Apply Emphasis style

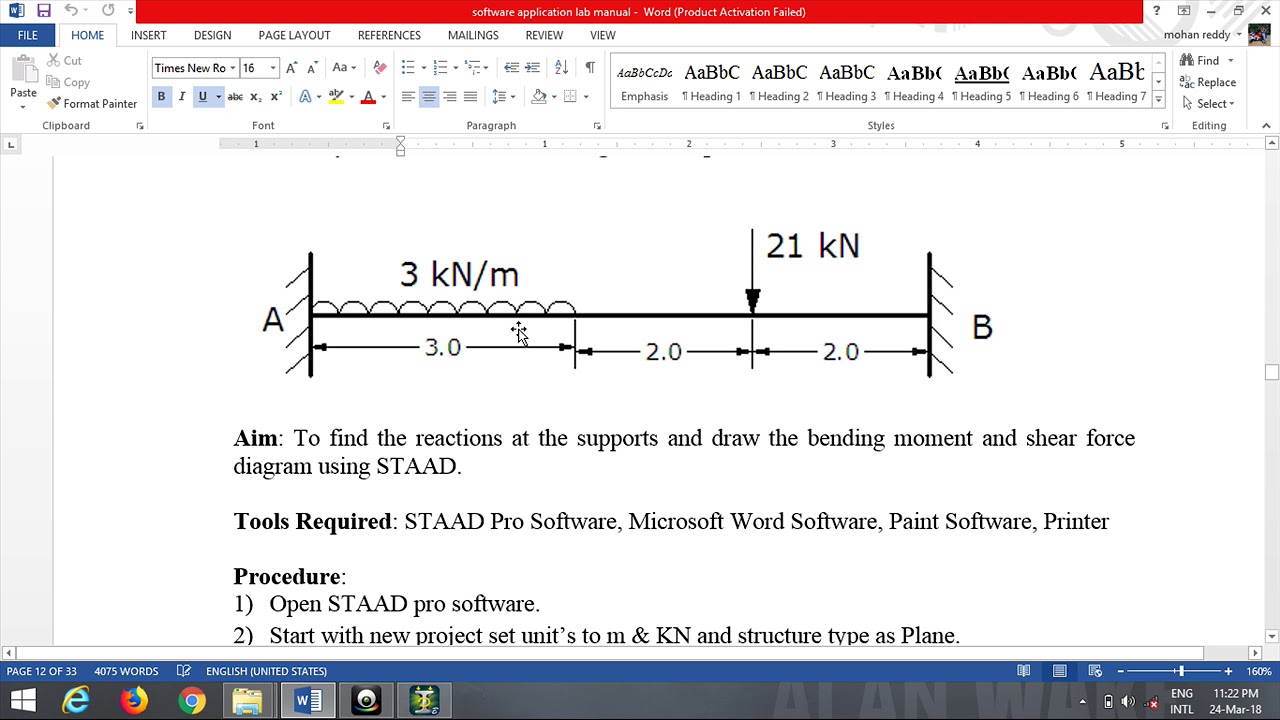point(644,82)
